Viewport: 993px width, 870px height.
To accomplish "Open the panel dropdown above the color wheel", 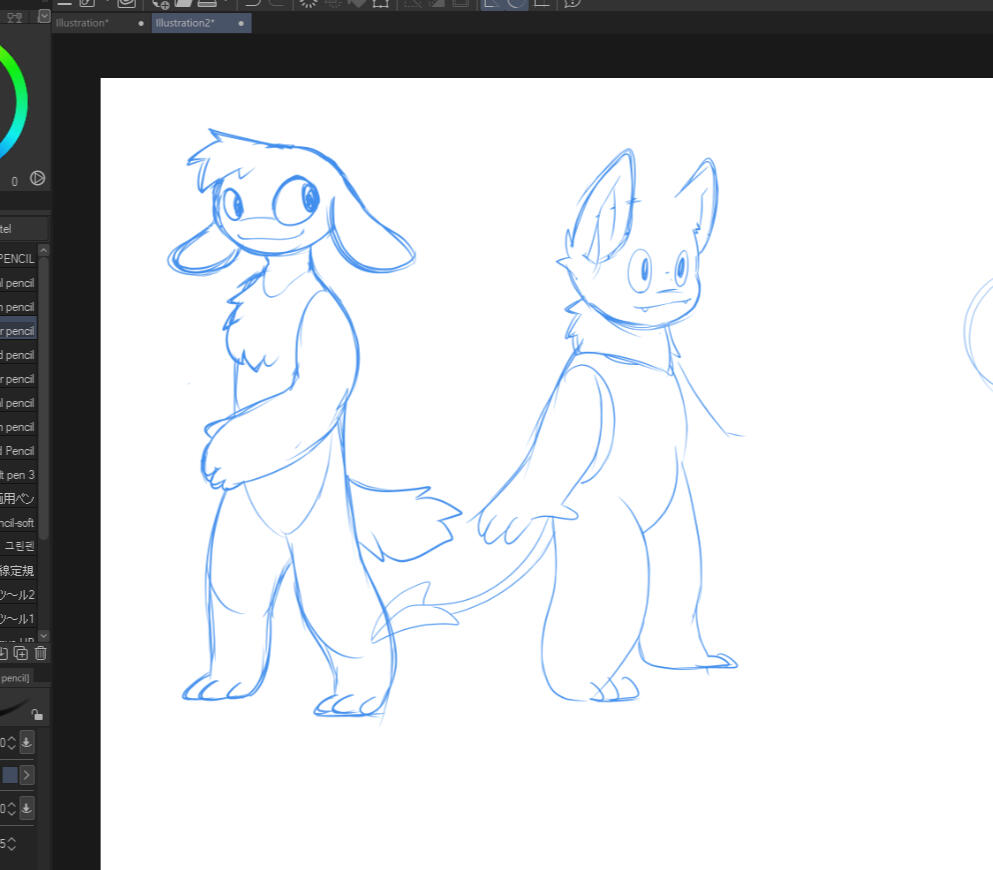I will tap(43, 16).
